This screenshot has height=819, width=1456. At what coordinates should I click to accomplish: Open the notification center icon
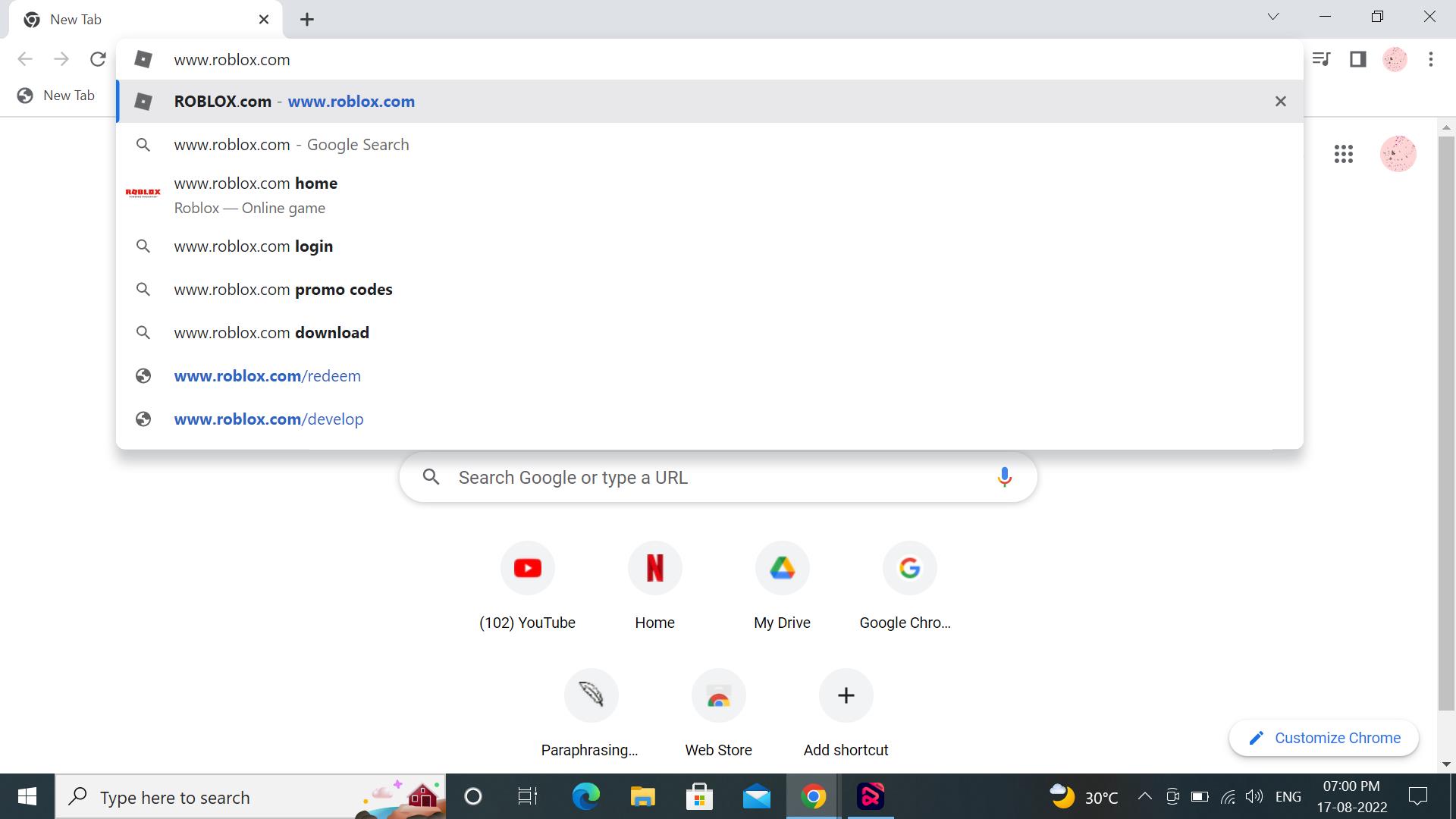(1417, 796)
